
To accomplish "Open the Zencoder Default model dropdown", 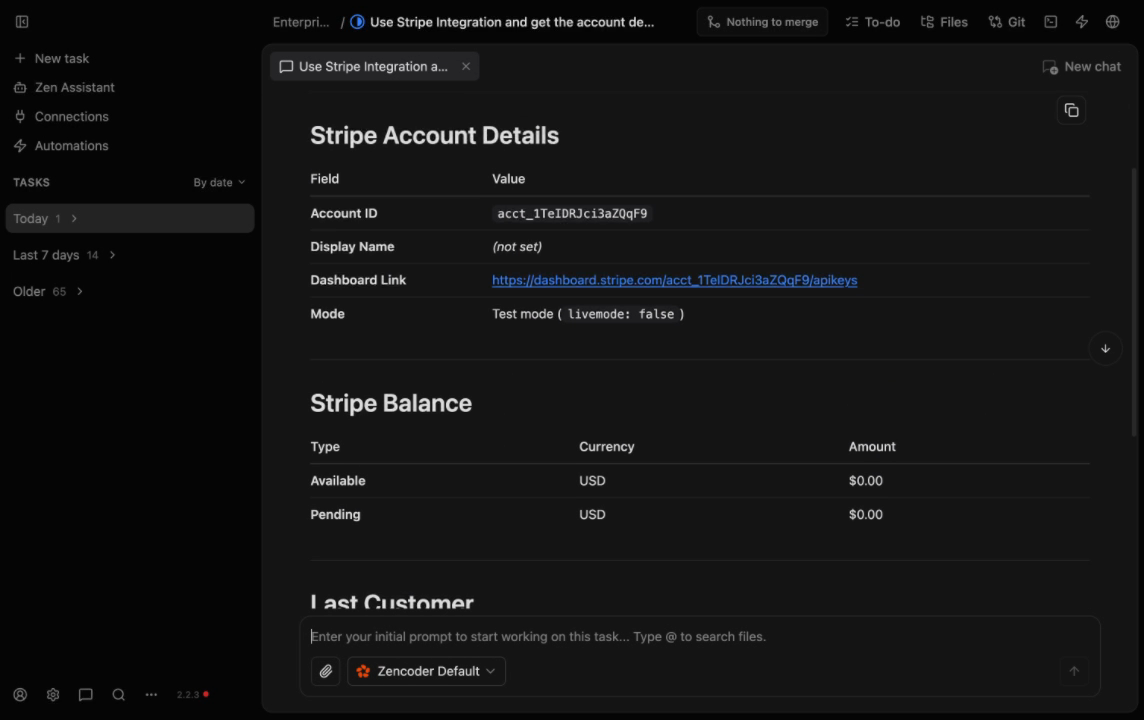I will [x=427, y=671].
